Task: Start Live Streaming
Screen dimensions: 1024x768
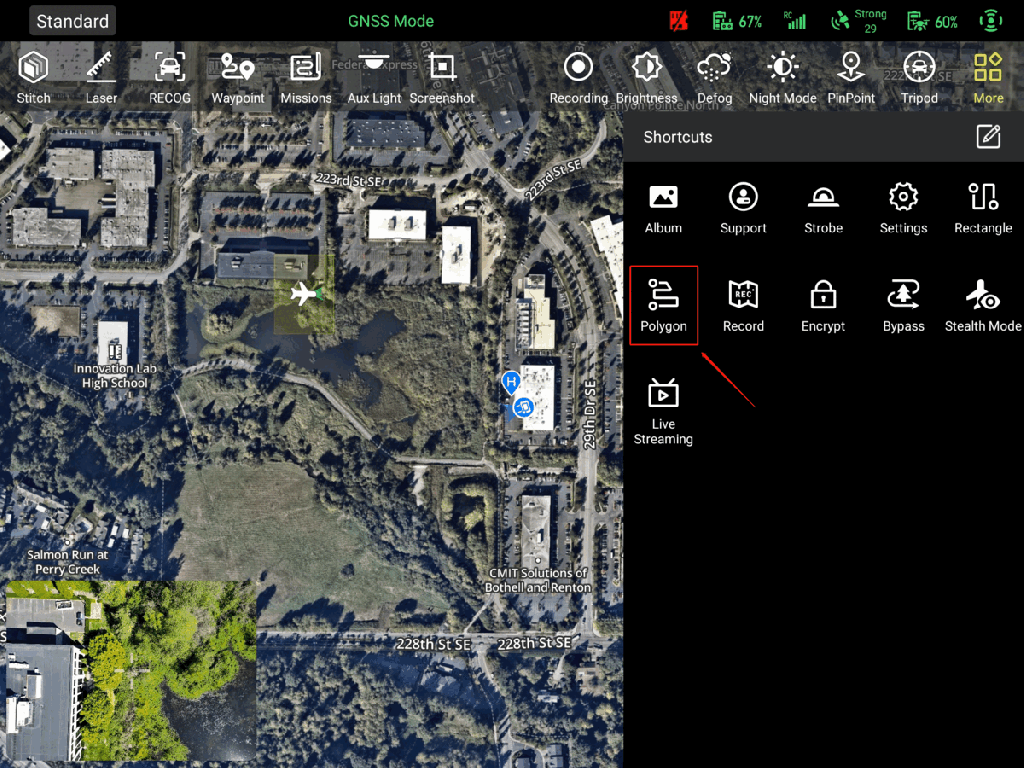Action: 663,410
